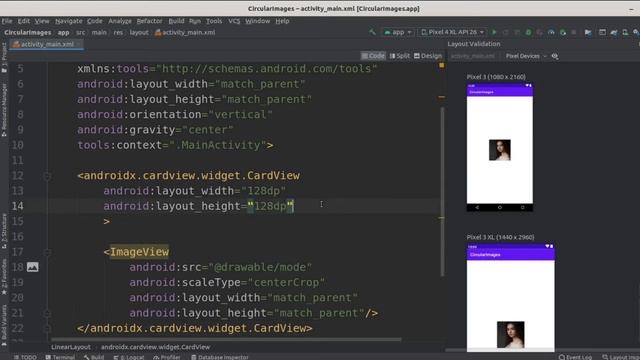Switch editor to Design view
640x360 pixels.
pos(428,56)
